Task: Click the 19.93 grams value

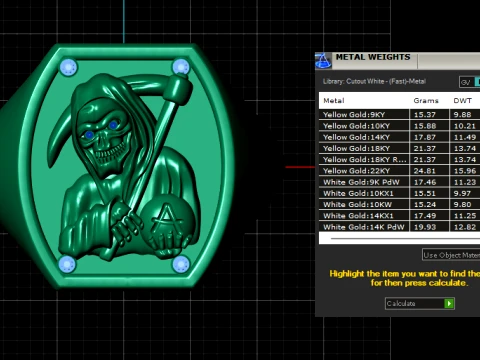Action: tap(425, 227)
